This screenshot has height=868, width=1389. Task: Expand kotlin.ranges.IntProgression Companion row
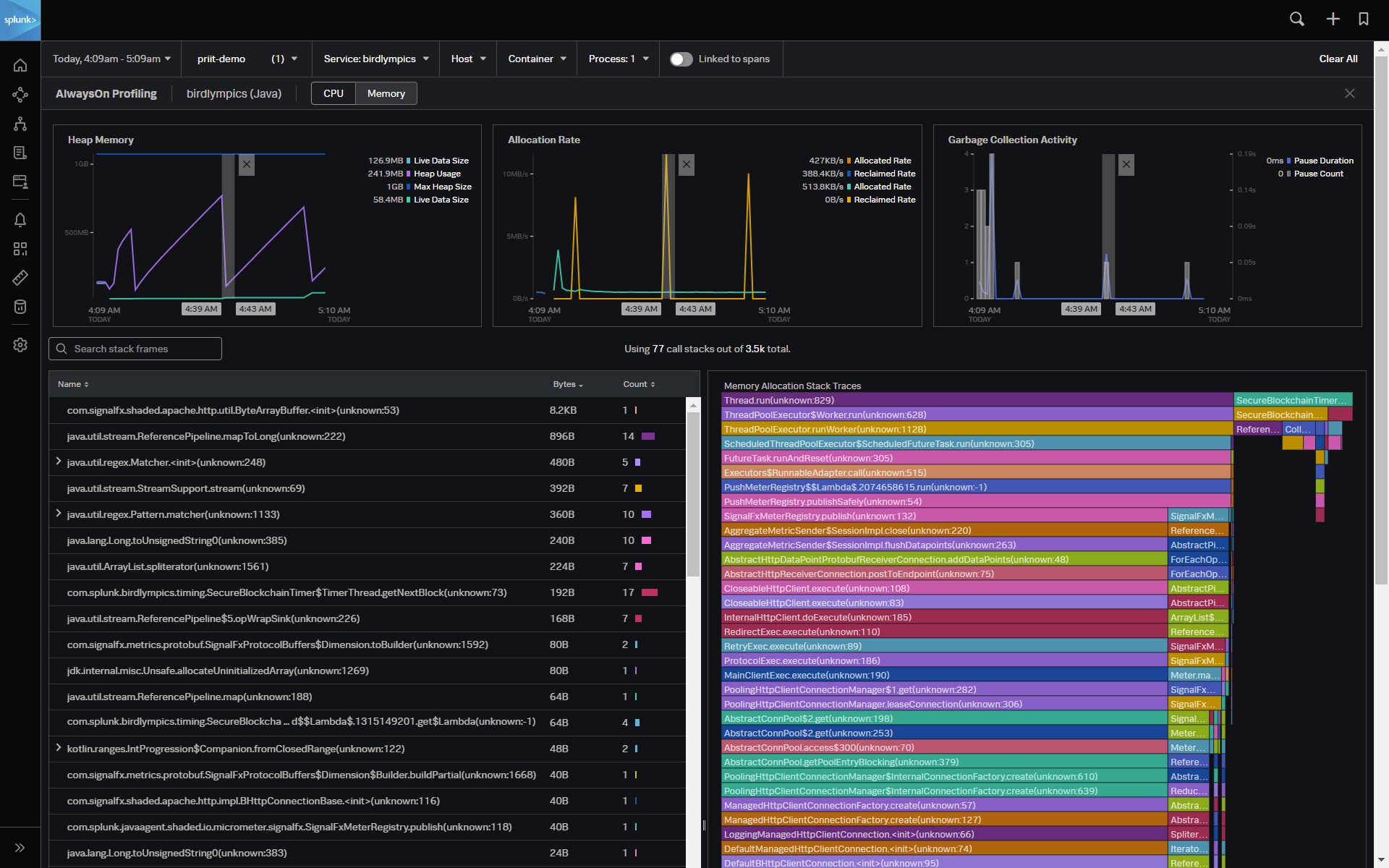point(57,748)
